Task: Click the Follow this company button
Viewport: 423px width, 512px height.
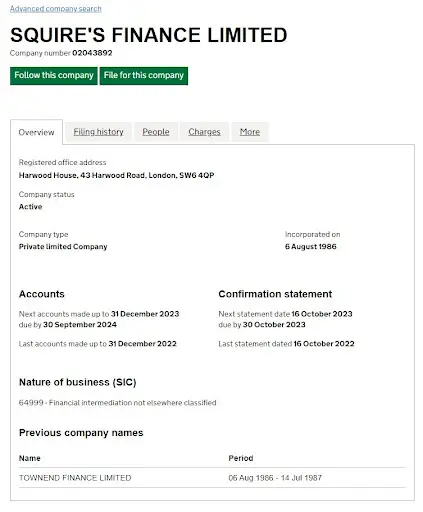Action: coord(54,76)
